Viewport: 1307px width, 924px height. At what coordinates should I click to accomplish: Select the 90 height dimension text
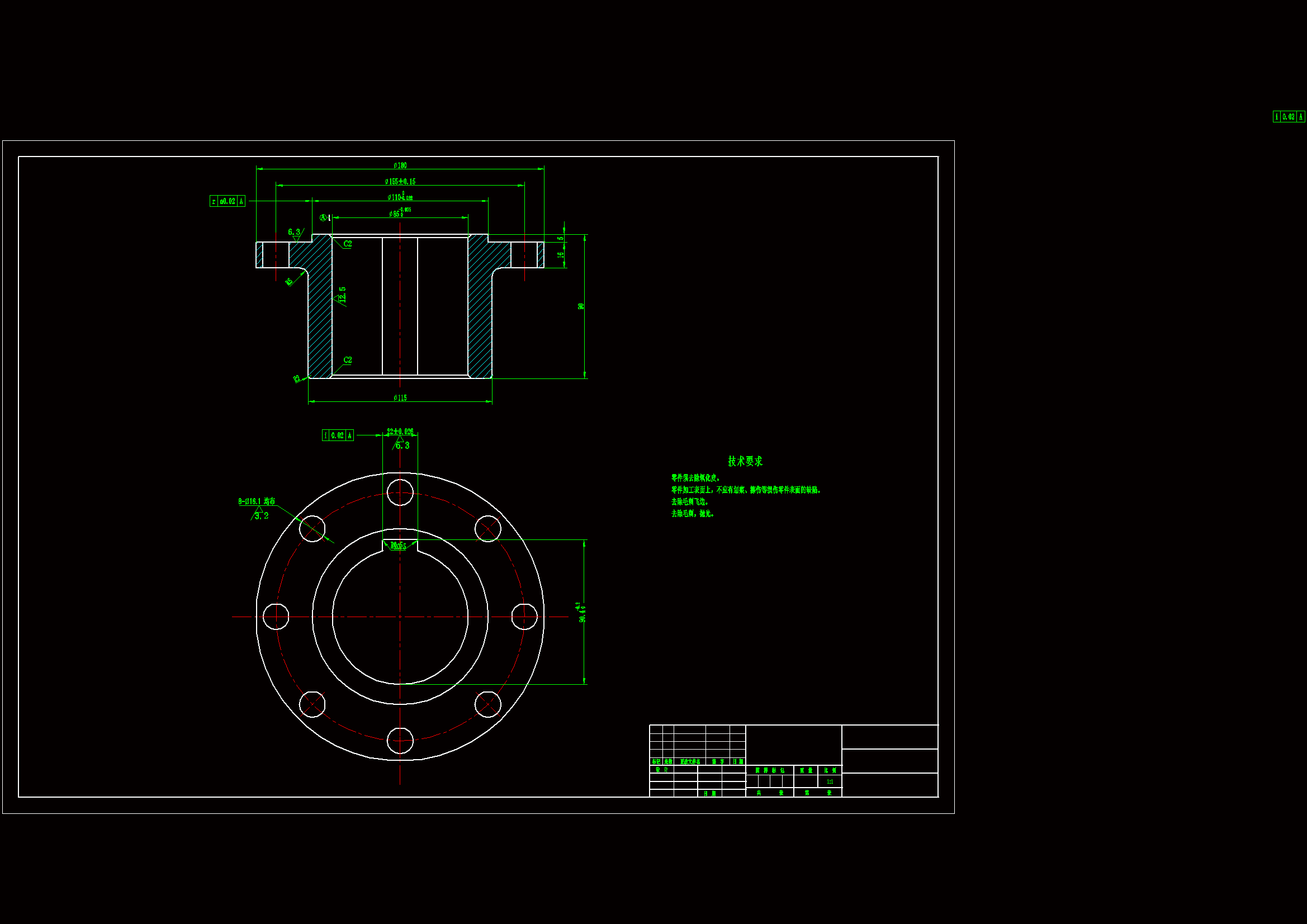(581, 306)
